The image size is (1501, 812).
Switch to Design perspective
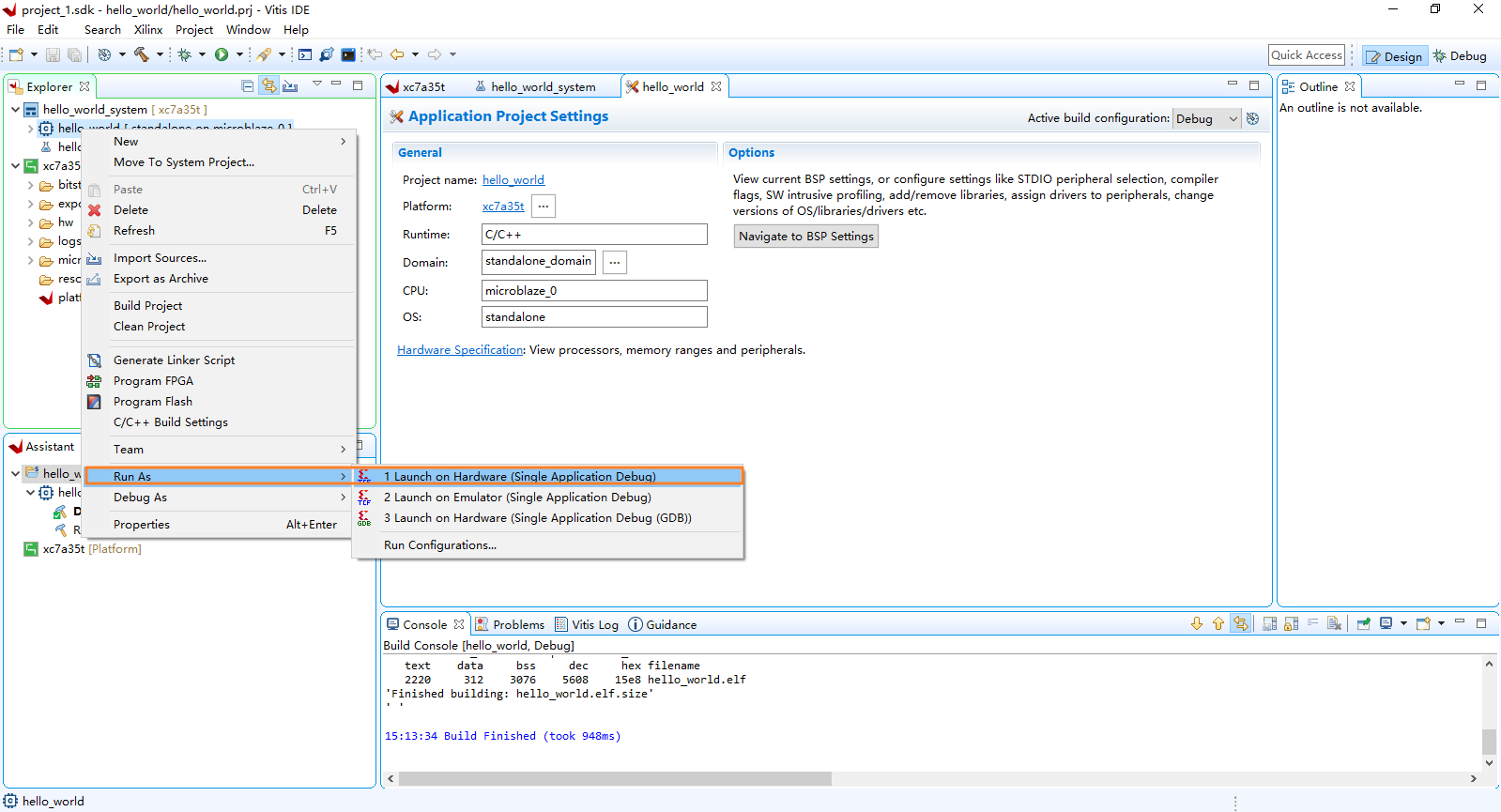[1395, 56]
